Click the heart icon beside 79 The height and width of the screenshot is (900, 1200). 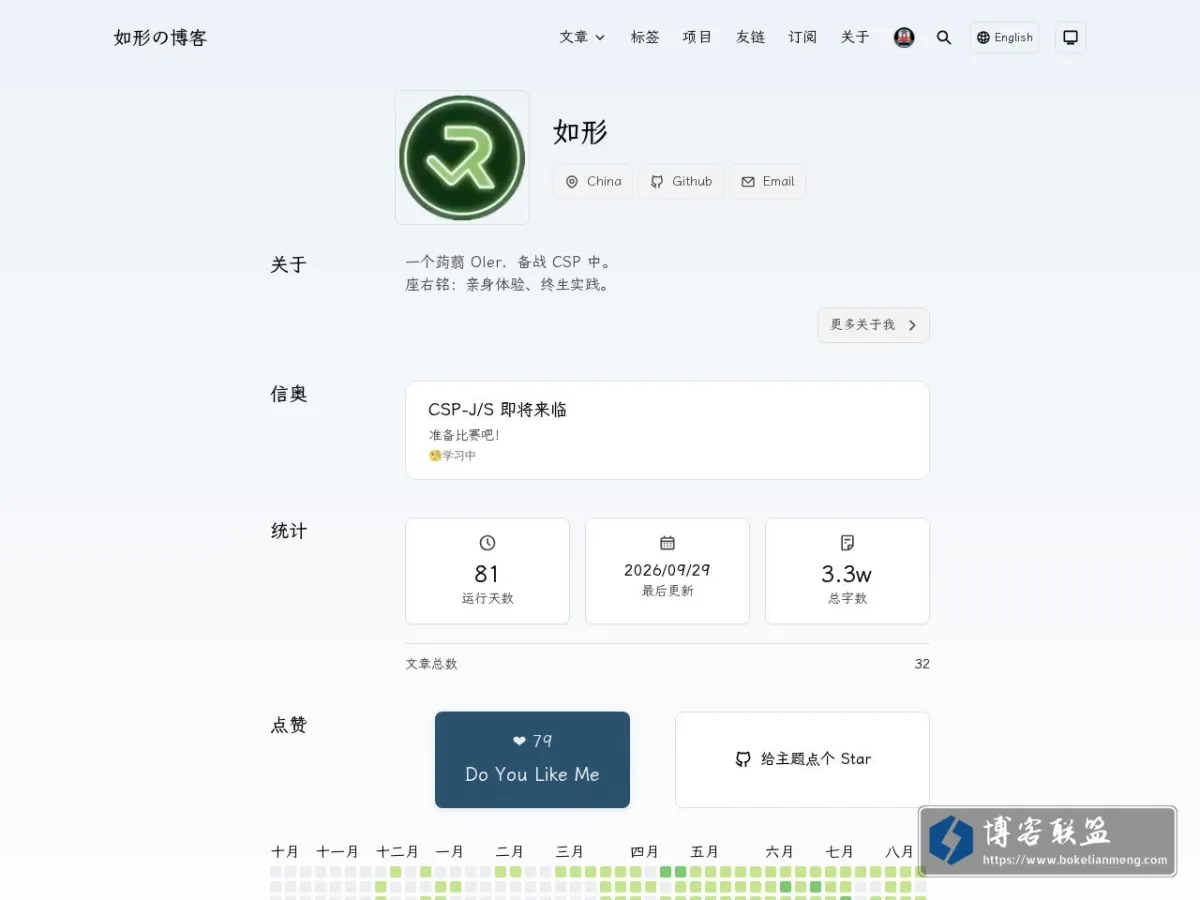[519, 741]
